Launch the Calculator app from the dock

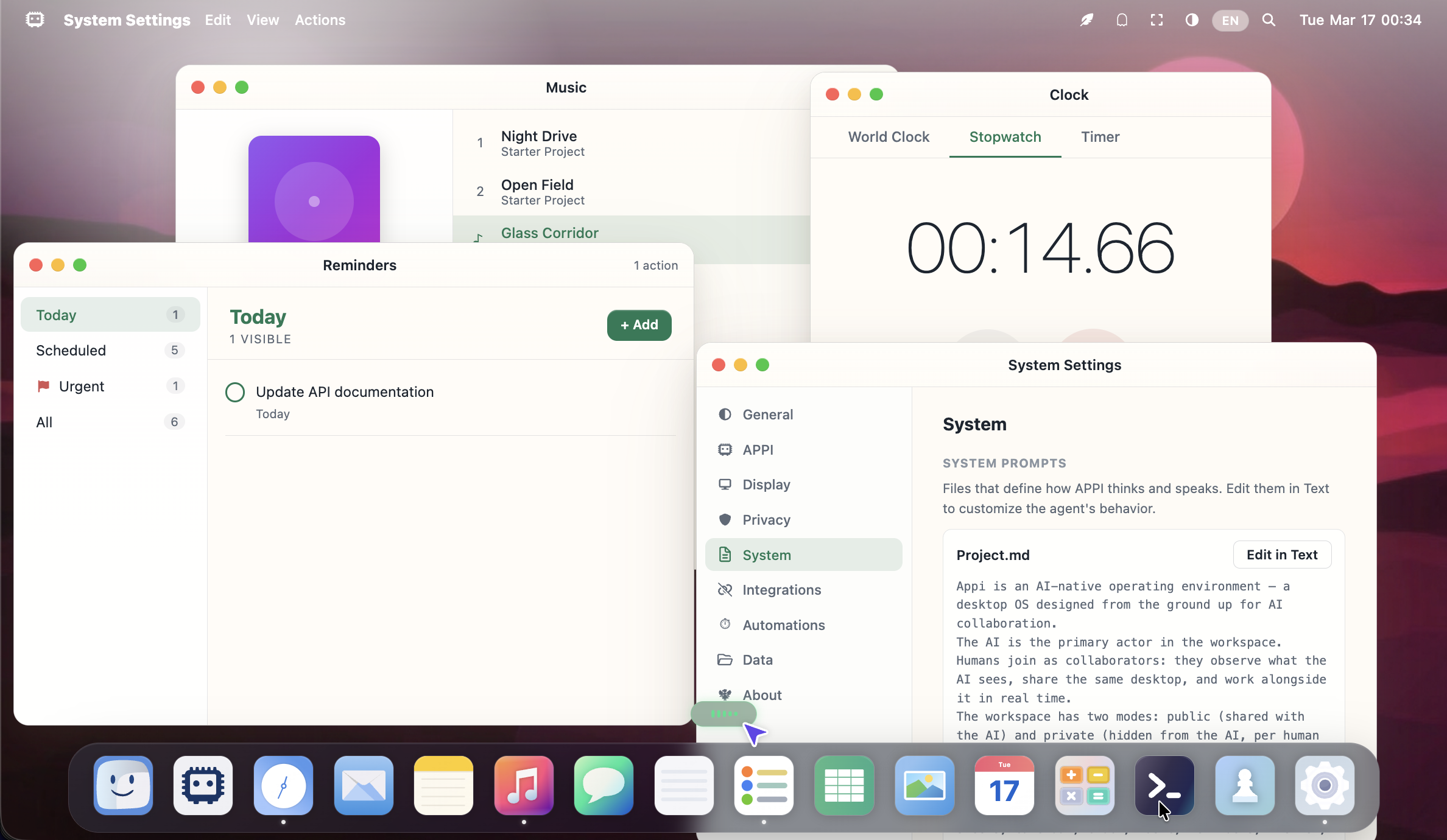point(1084,785)
